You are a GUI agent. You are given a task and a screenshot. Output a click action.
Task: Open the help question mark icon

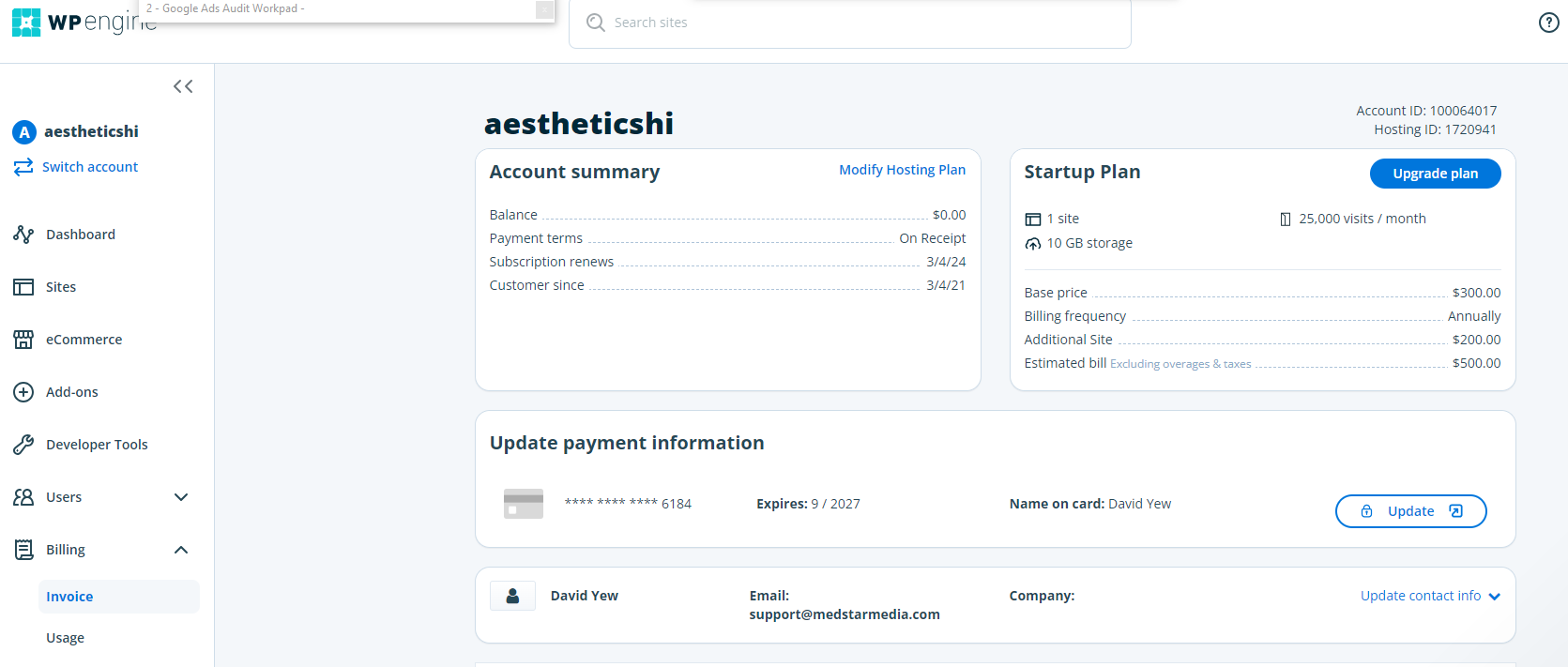point(1549,23)
